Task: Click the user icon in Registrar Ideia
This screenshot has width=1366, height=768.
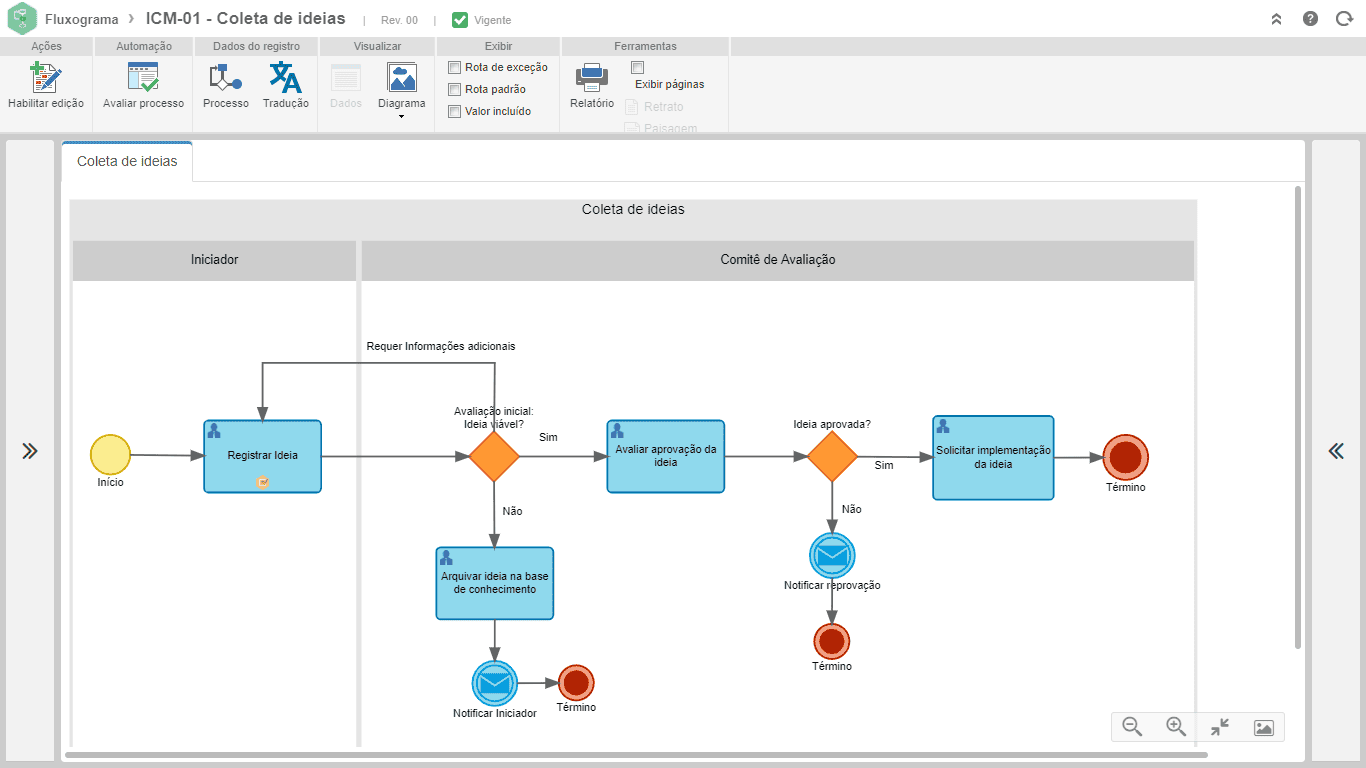Action: pos(213,431)
